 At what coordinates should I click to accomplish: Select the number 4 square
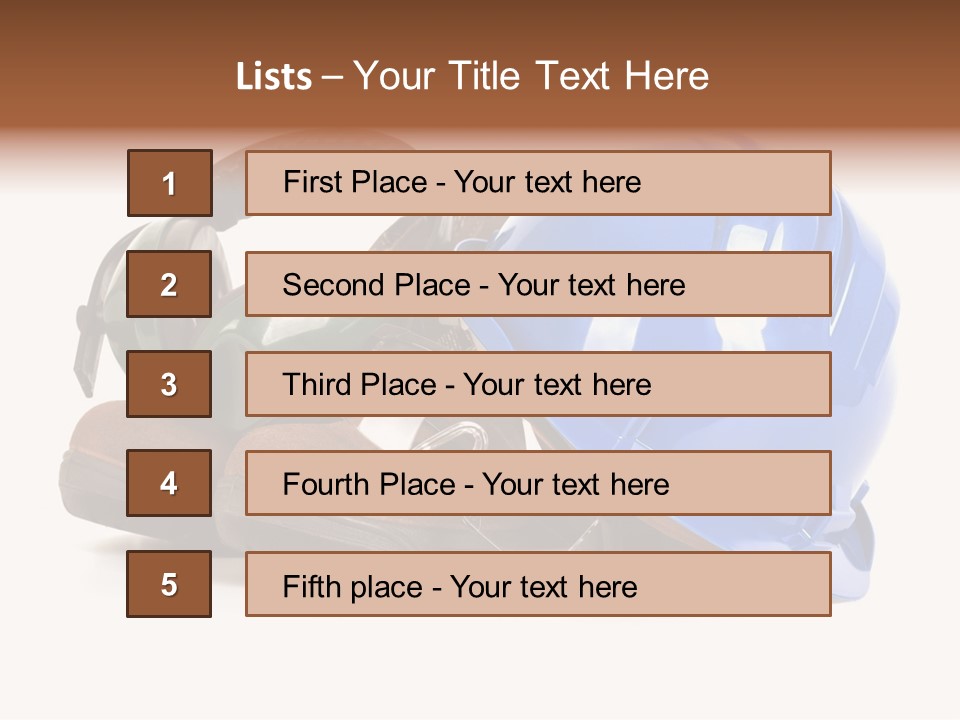tap(169, 483)
